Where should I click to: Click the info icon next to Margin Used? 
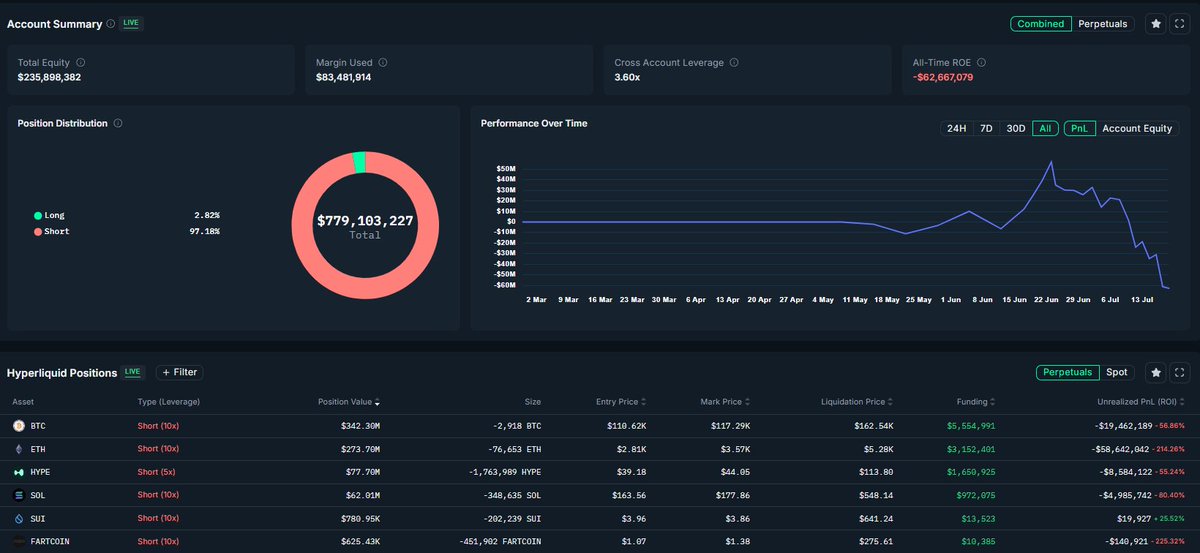click(x=383, y=62)
